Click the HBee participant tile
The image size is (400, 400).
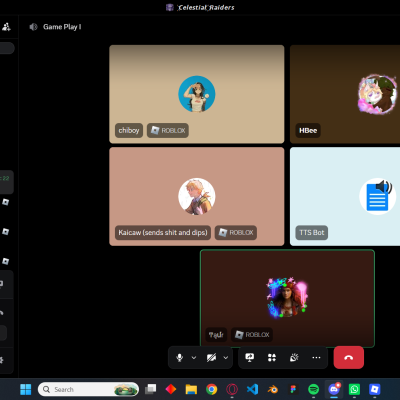point(345,94)
